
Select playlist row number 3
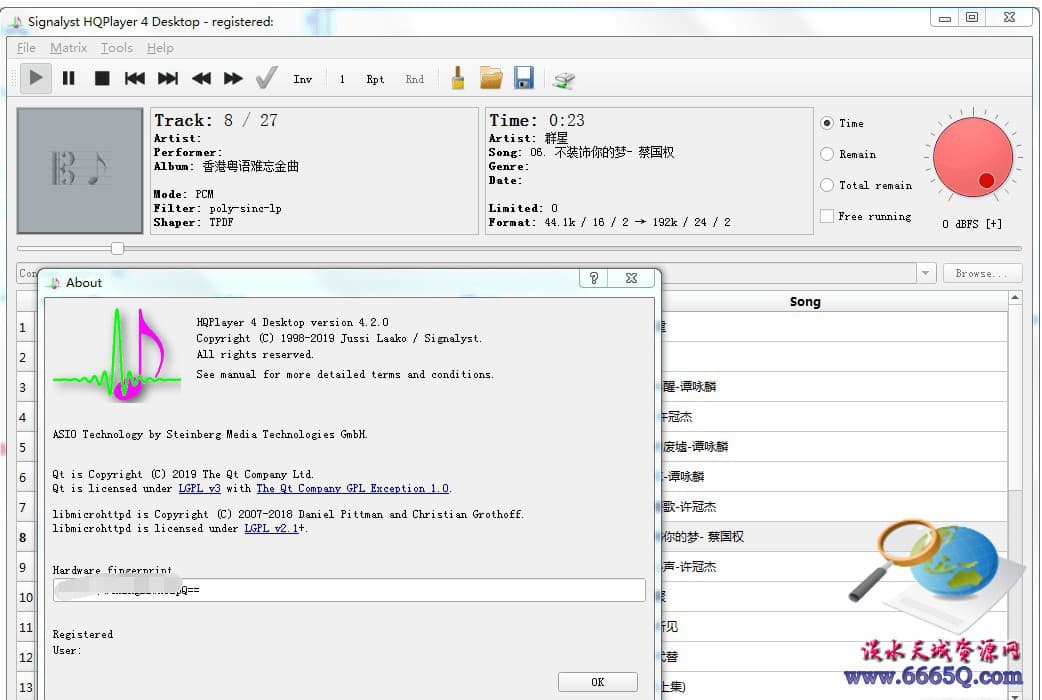coord(23,388)
